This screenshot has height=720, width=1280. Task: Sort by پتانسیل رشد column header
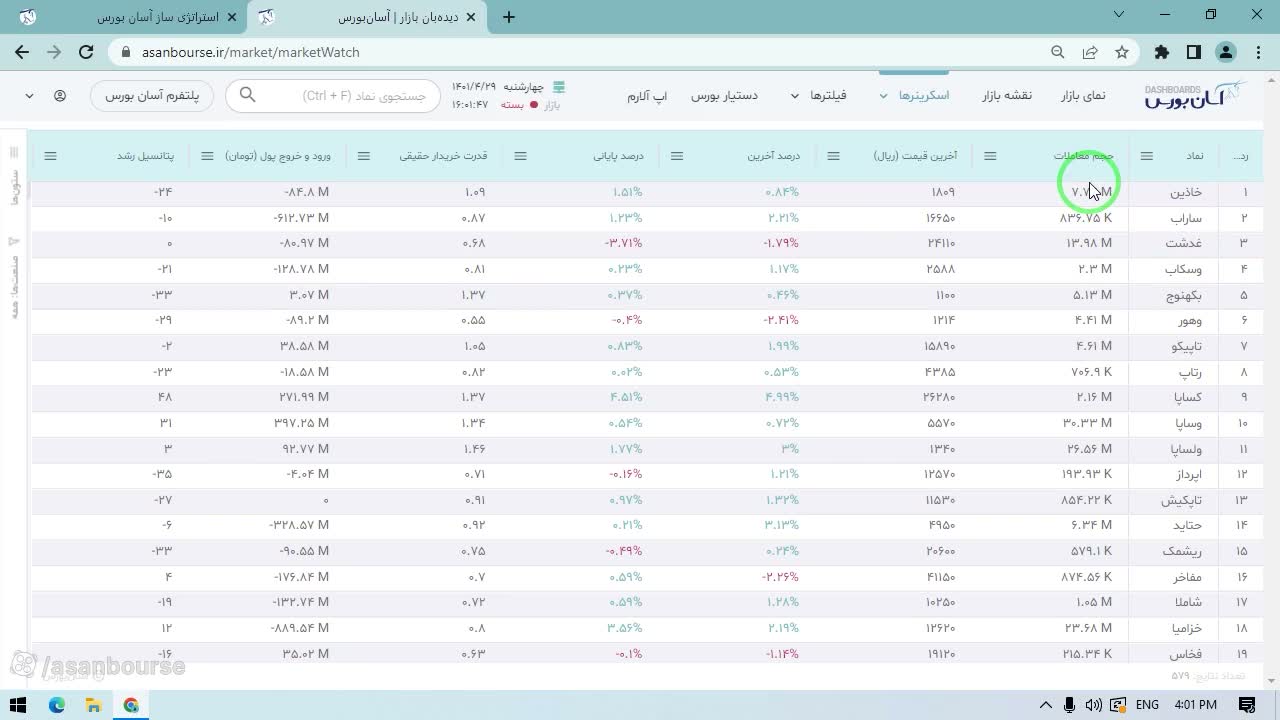(x=145, y=156)
